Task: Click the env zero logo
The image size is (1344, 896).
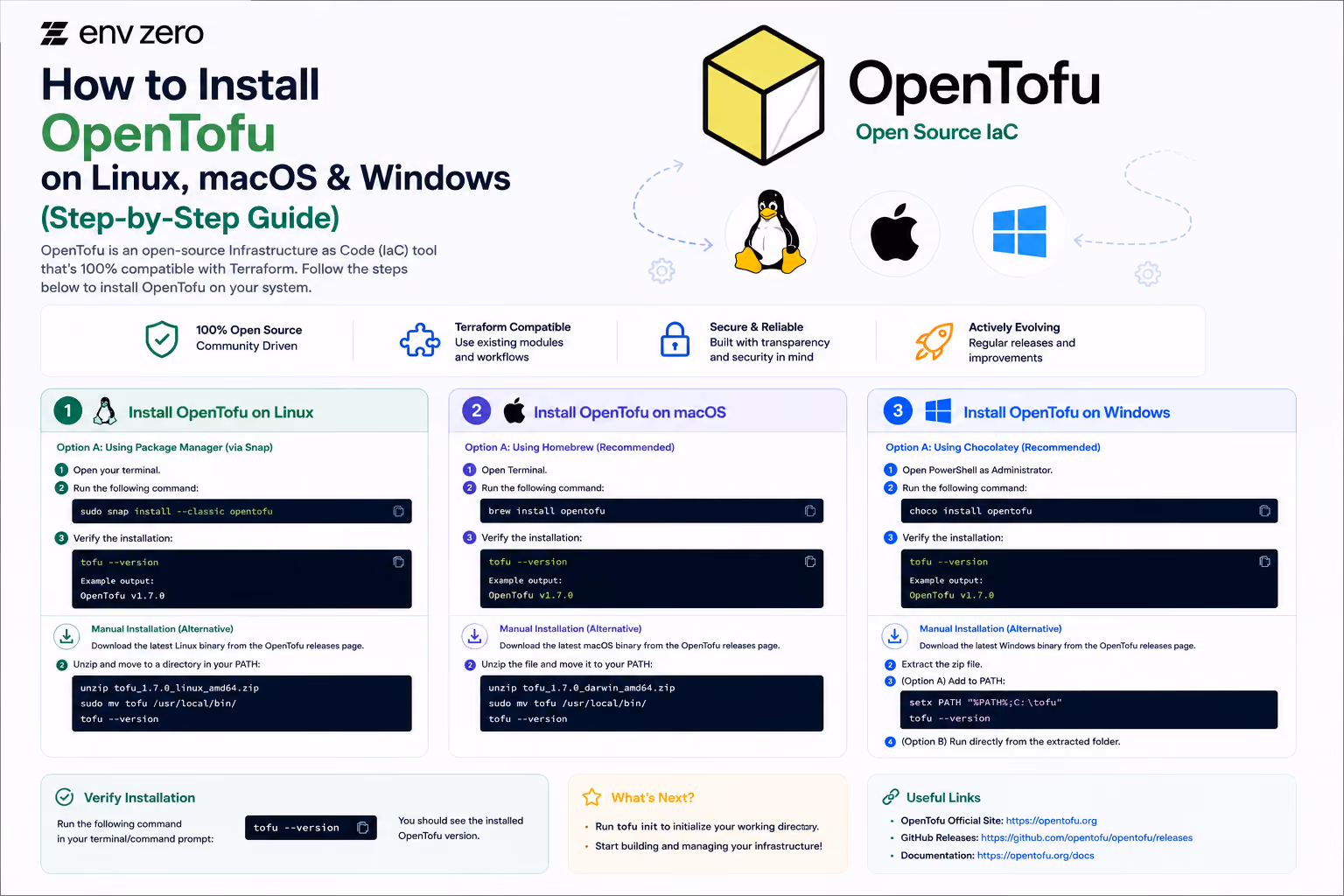Action: point(122,33)
